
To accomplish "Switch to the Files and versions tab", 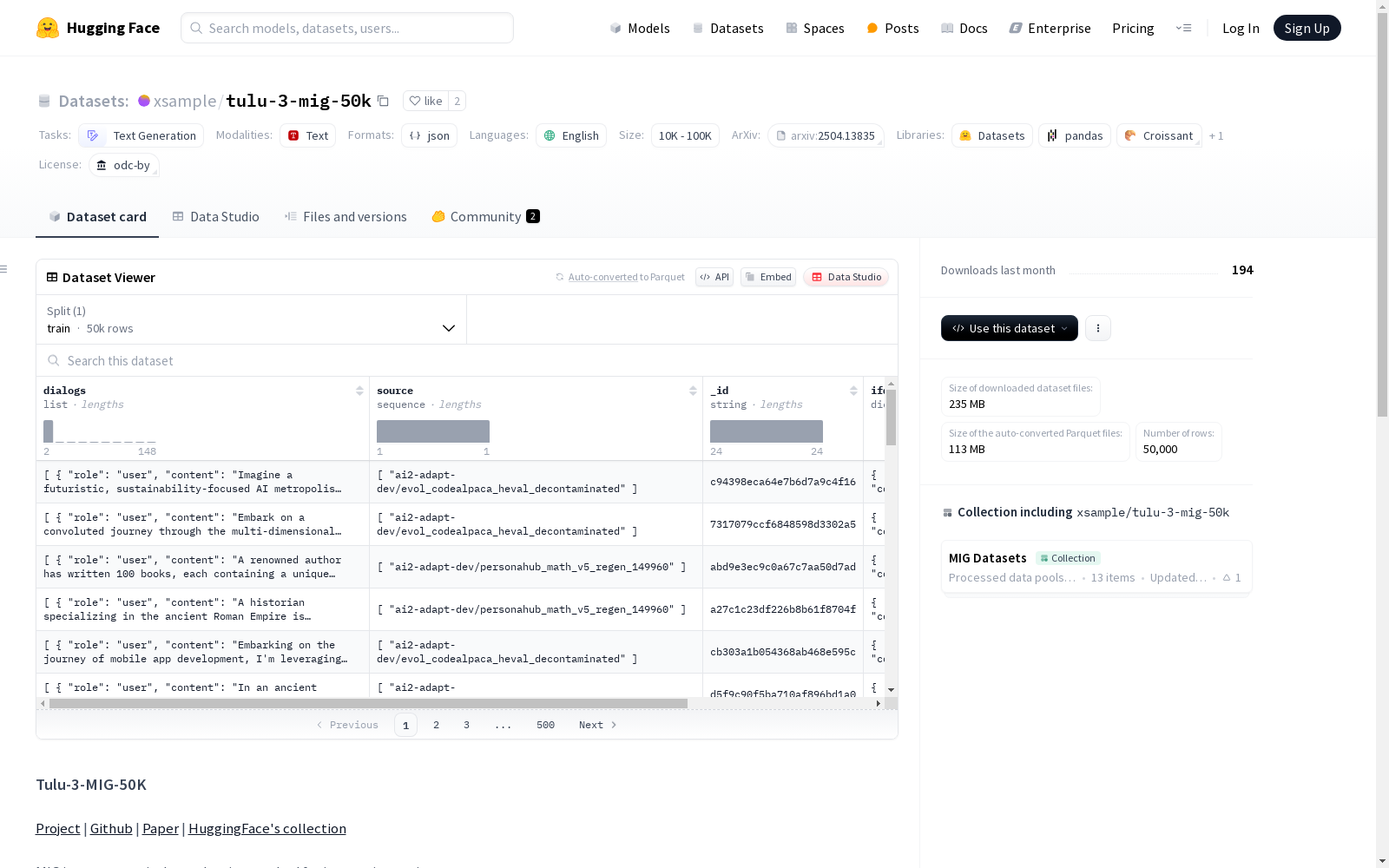I will [x=346, y=217].
